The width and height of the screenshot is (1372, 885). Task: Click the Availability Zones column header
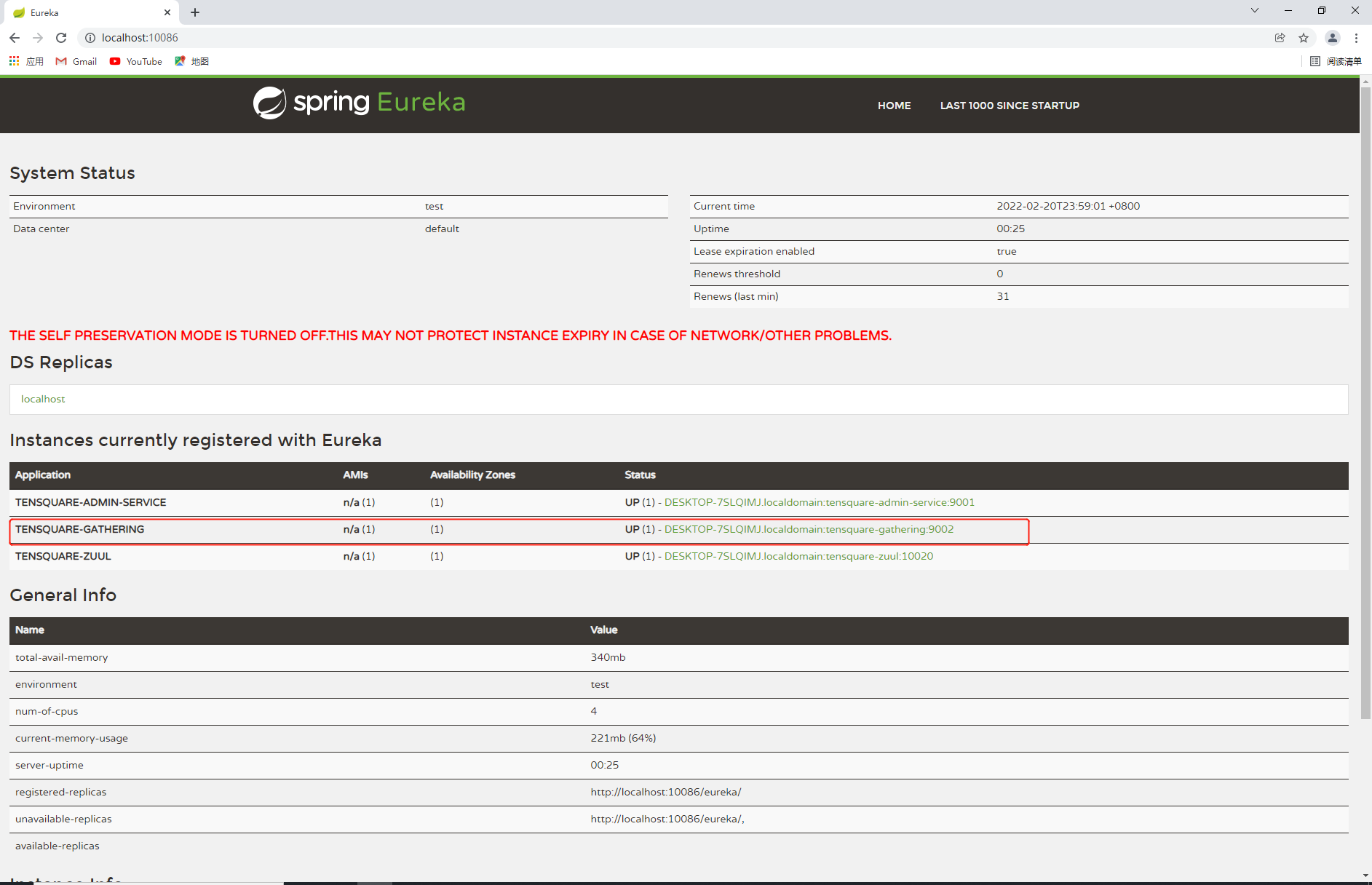click(472, 475)
